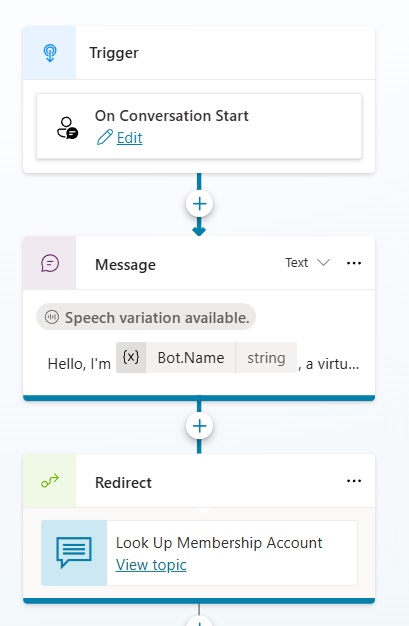Open the Message node more options menu
This screenshot has height=626, width=409.
(x=354, y=263)
